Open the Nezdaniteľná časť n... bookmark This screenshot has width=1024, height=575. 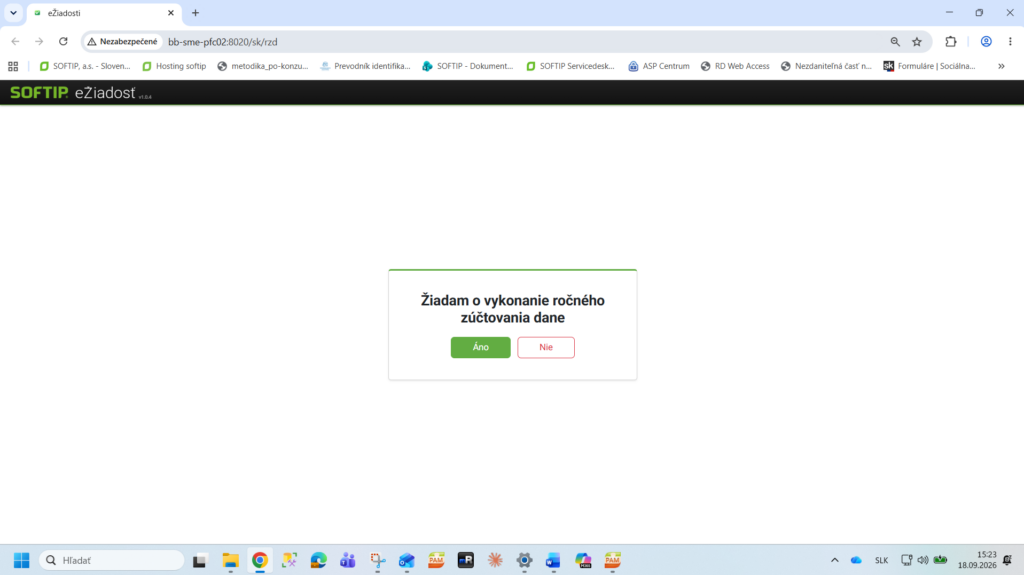(x=826, y=66)
